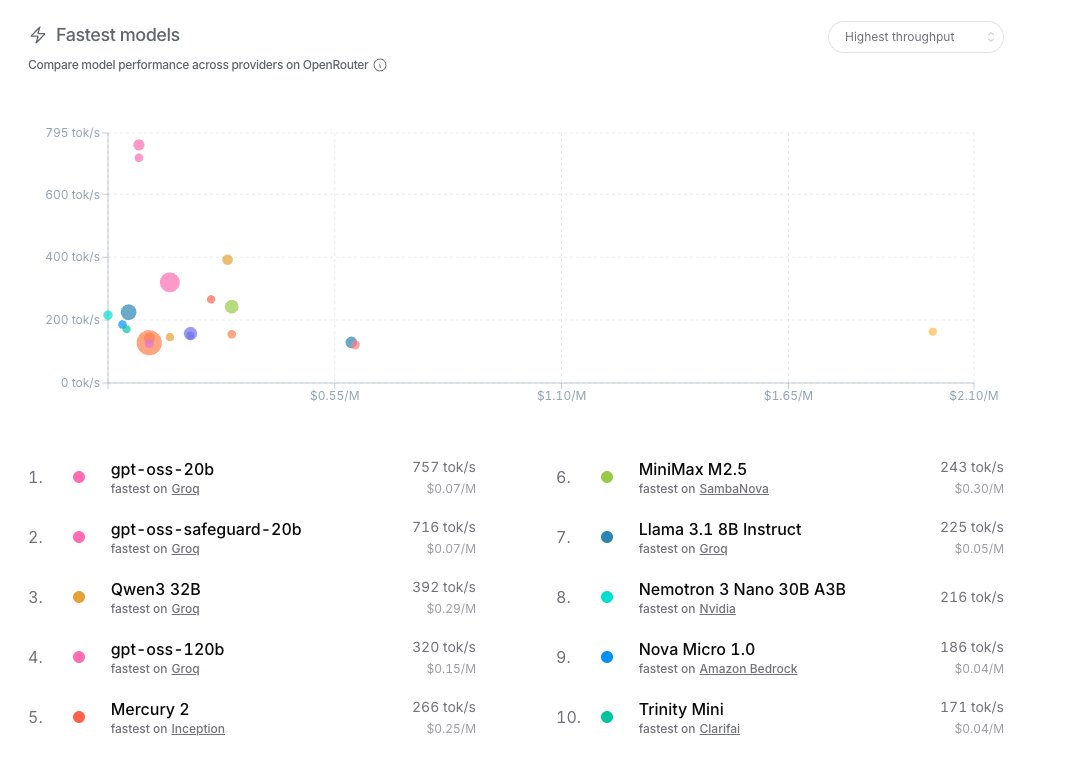Click the teal dot next to Trinity Mini
Screen dimensions: 1092x761
[607, 716]
